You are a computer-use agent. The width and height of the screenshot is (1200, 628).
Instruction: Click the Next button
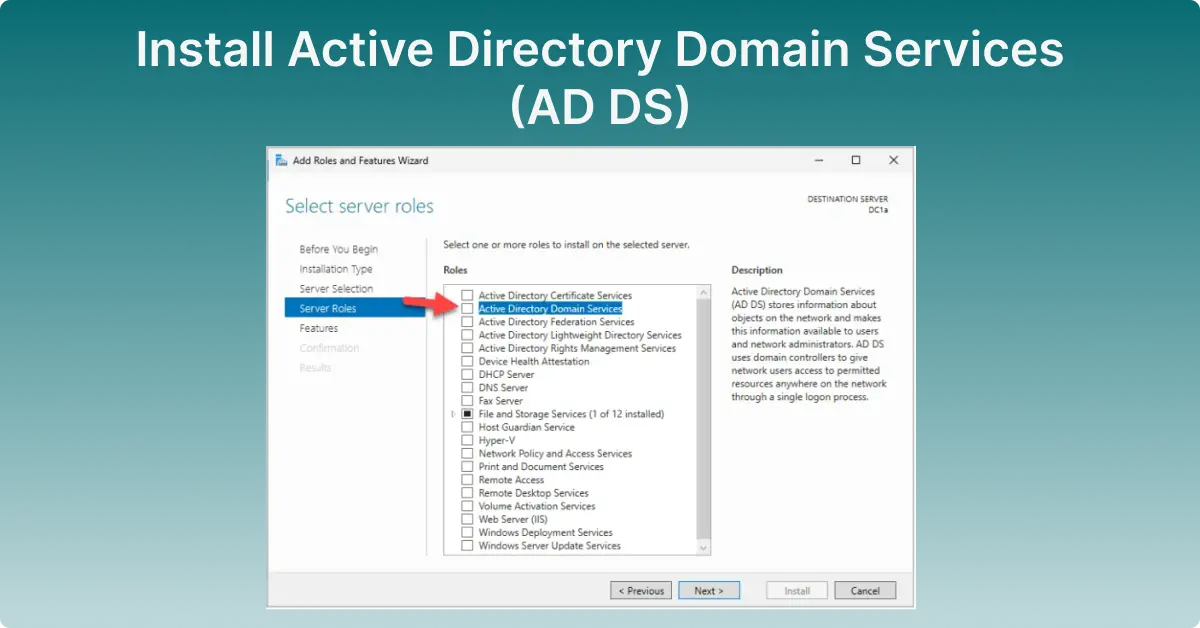709,591
